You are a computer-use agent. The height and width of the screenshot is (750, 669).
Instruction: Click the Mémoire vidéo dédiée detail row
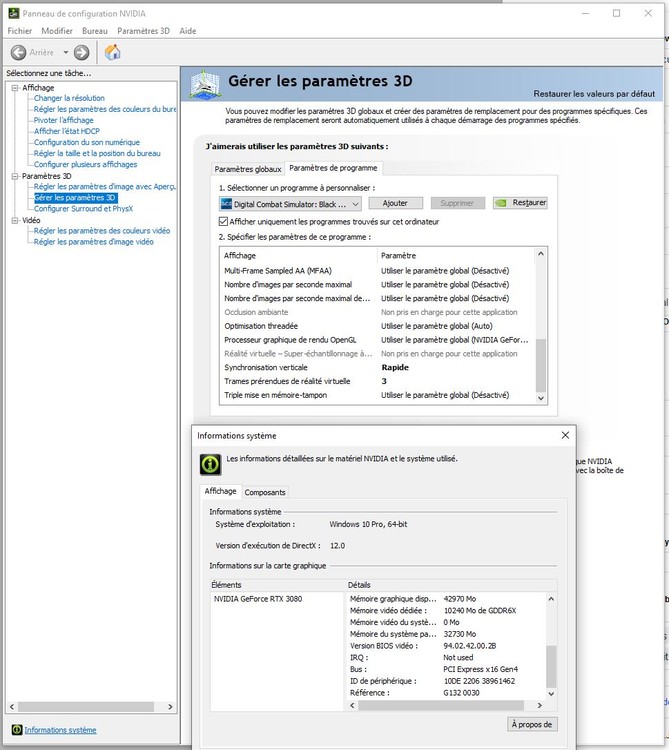446,611
